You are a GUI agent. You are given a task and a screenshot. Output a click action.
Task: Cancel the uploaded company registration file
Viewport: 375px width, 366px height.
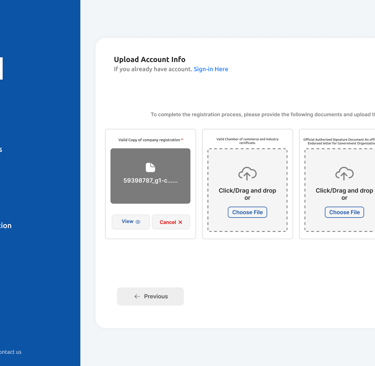(x=171, y=222)
